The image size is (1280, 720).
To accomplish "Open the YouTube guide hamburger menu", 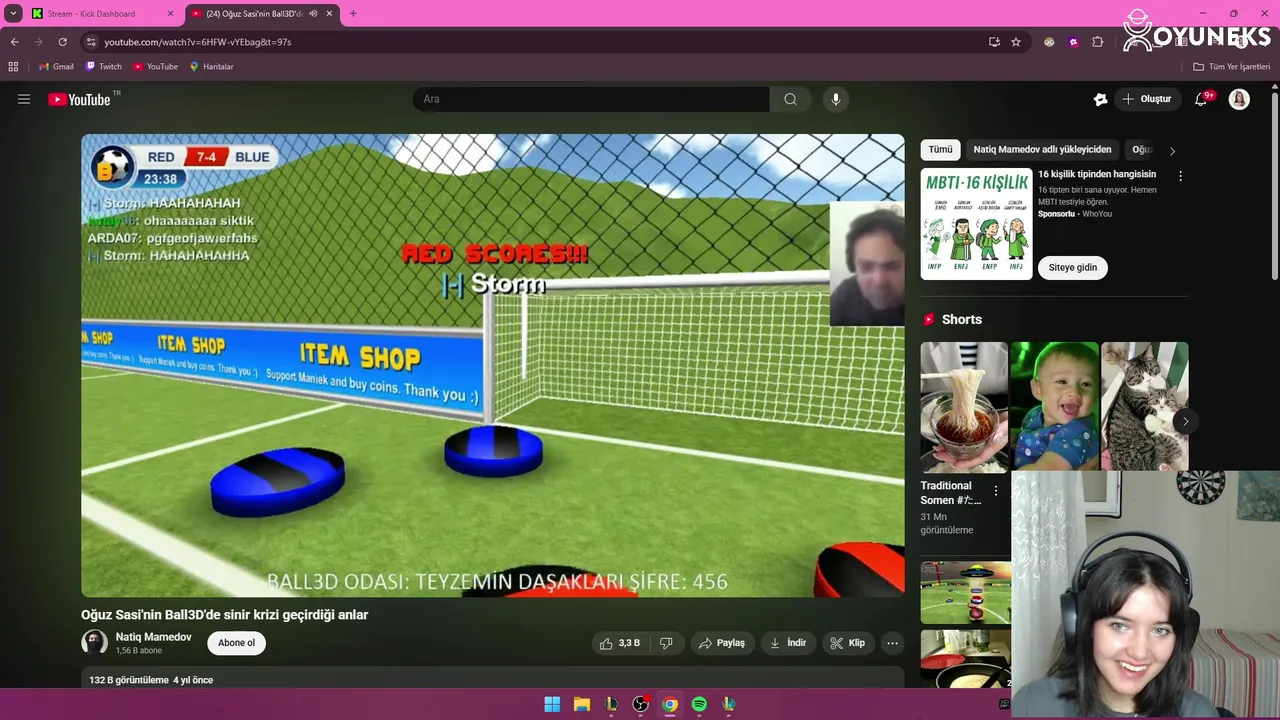I will coord(24,99).
